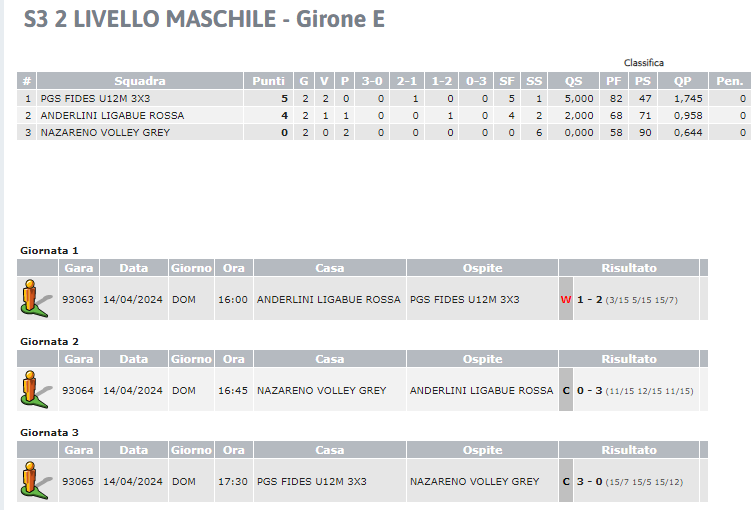Screen dimensions: 752x510
Task: Open the map marker icon for match 93064
Action: [x=35, y=390]
